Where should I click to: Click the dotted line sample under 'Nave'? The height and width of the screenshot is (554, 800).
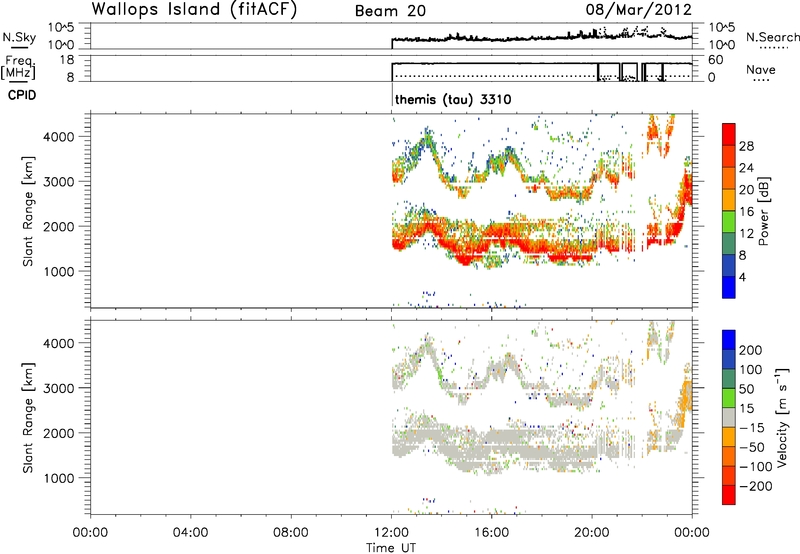point(761,80)
